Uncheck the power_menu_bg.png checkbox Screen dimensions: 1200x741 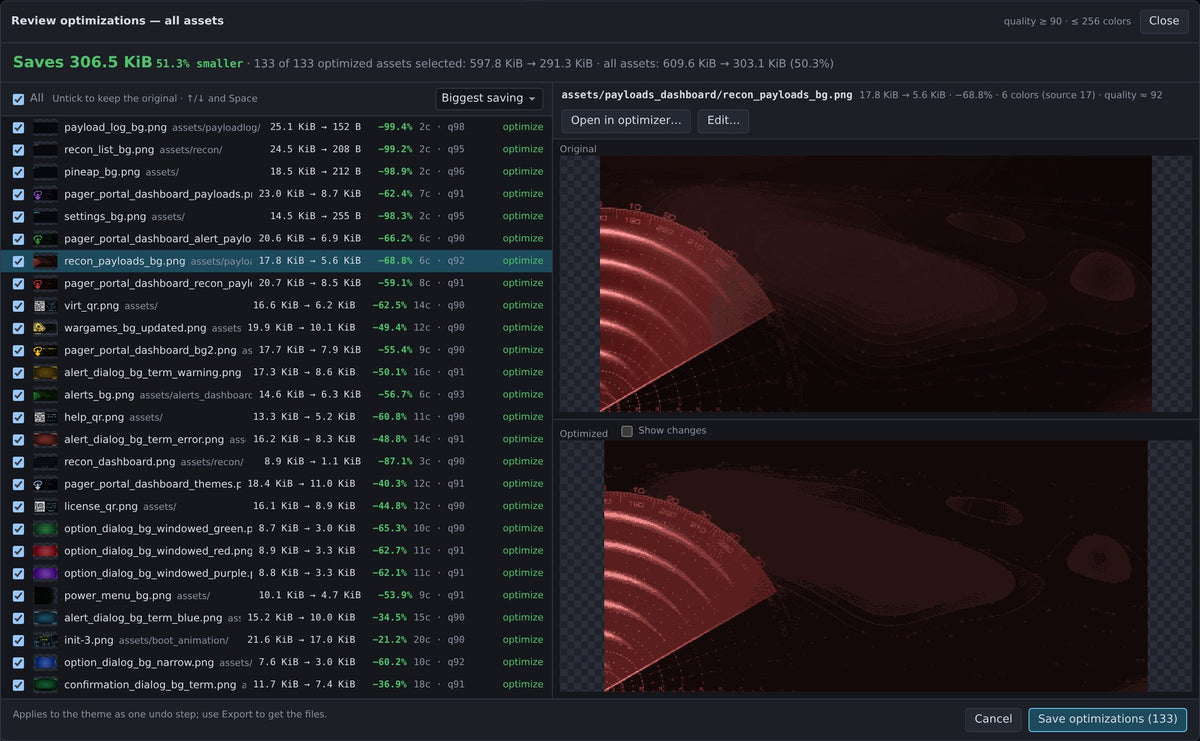pyautogui.click(x=18, y=595)
